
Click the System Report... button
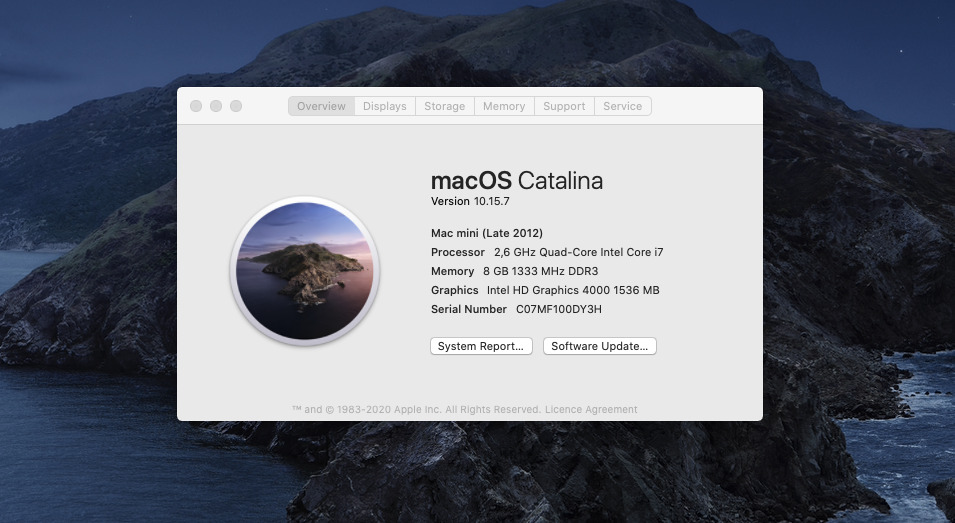pos(481,346)
